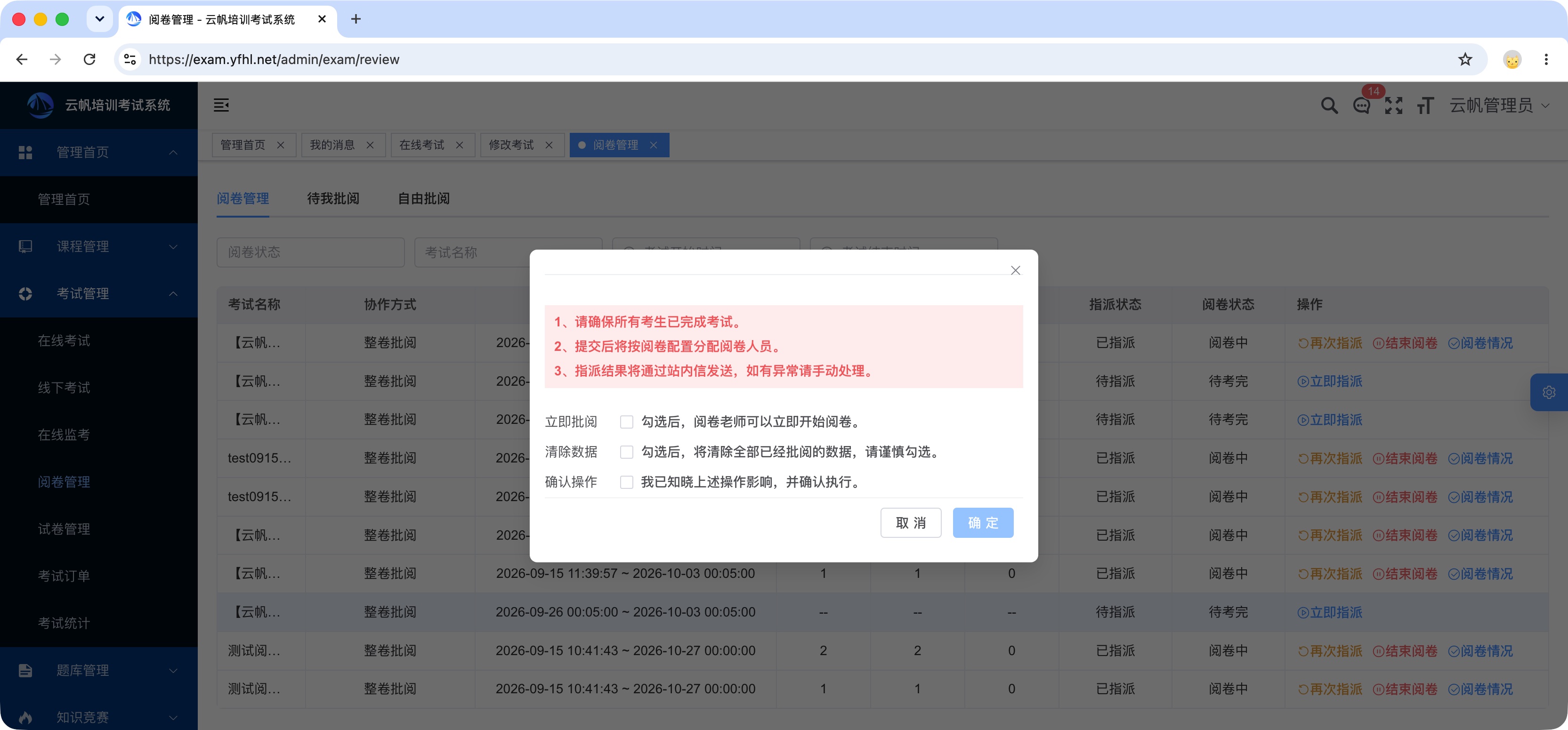1568x730 pixels.
Task: Bookmark this page with the star icon
Action: (x=1464, y=59)
